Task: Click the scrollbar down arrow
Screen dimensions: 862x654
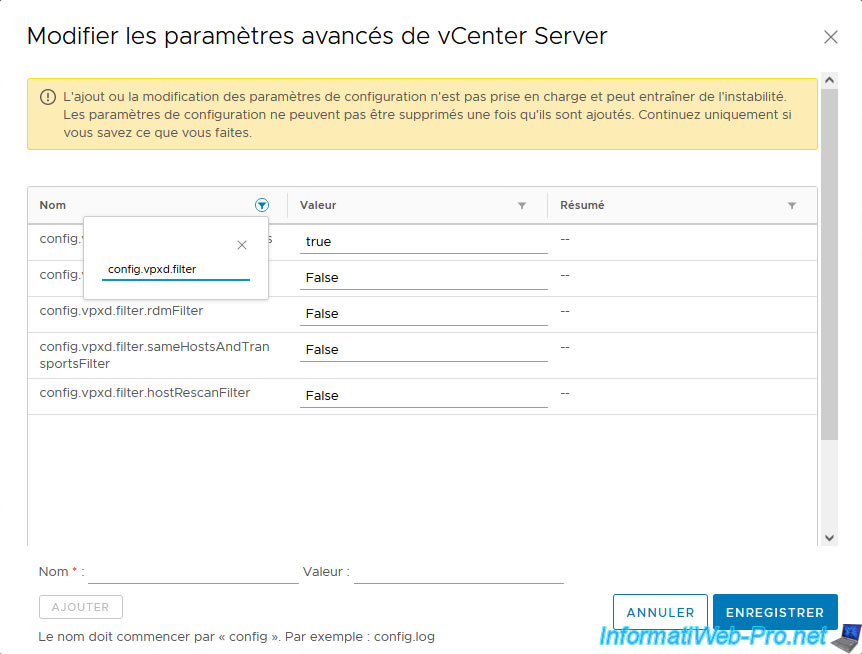Action: (830, 538)
